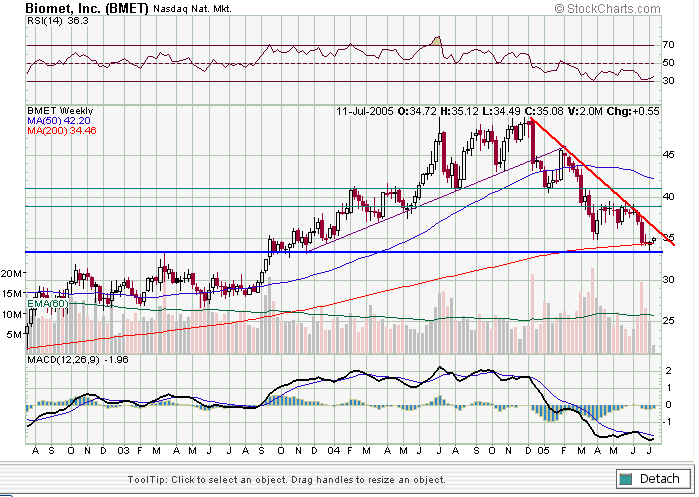Click the price axis '40' label
Viewport: 699px width, 497px height.
pyautogui.click(x=668, y=196)
